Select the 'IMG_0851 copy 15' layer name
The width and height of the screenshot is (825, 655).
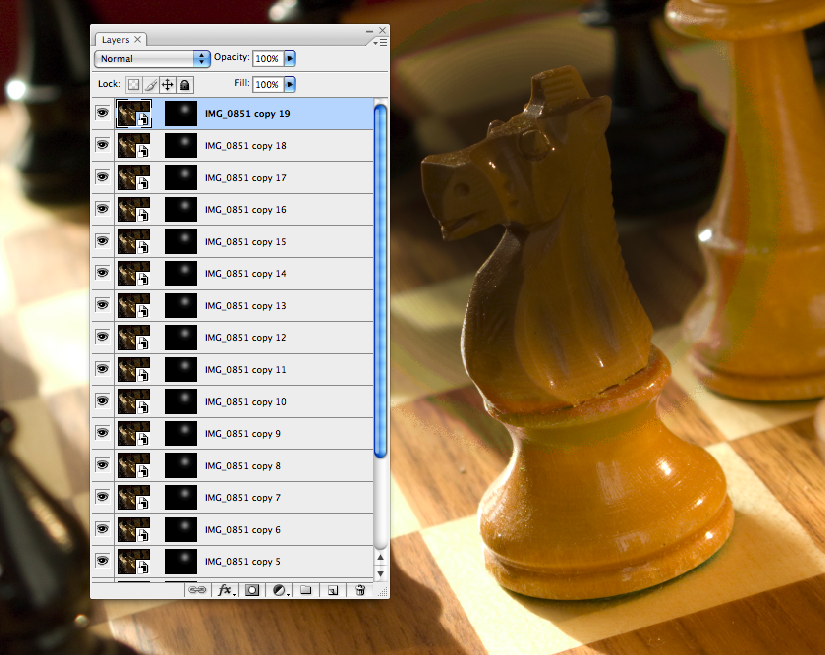246,241
